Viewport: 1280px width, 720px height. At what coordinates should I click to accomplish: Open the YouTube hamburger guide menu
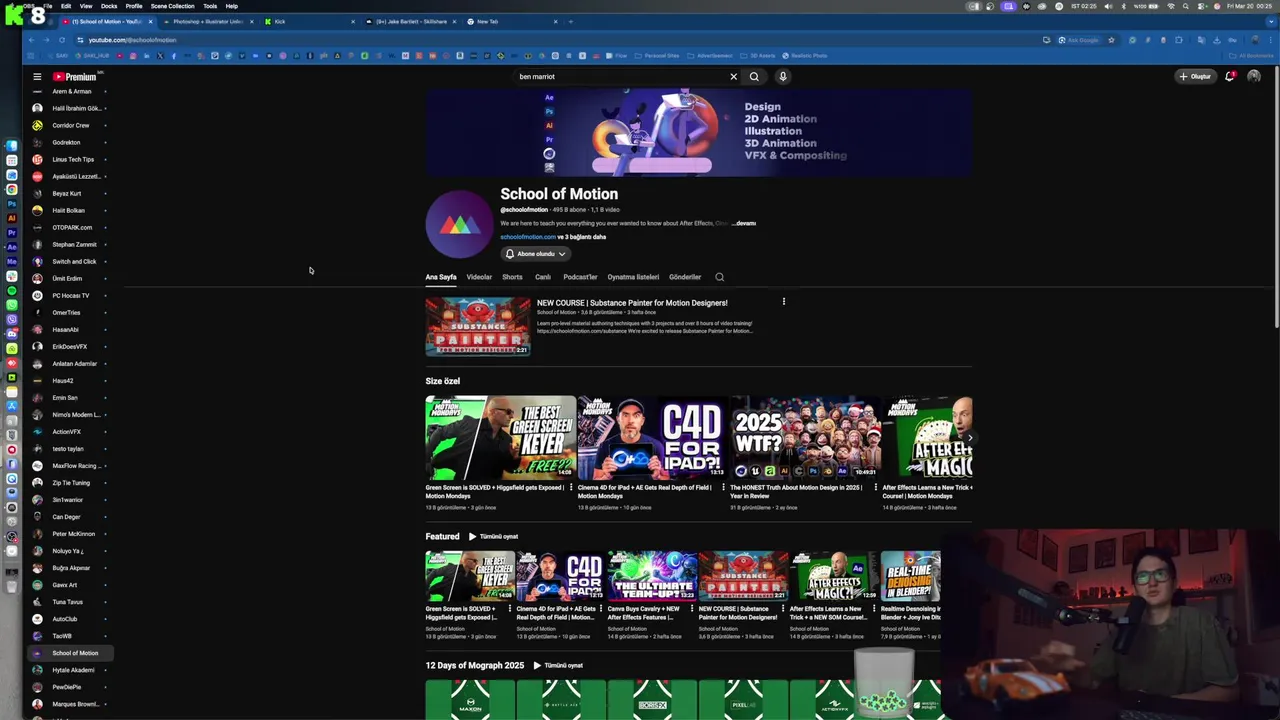(x=37, y=76)
